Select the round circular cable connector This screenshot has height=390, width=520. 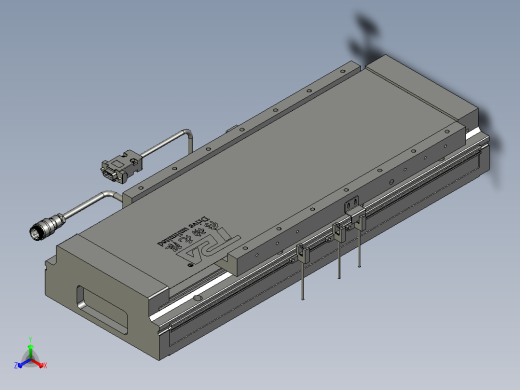(47, 227)
